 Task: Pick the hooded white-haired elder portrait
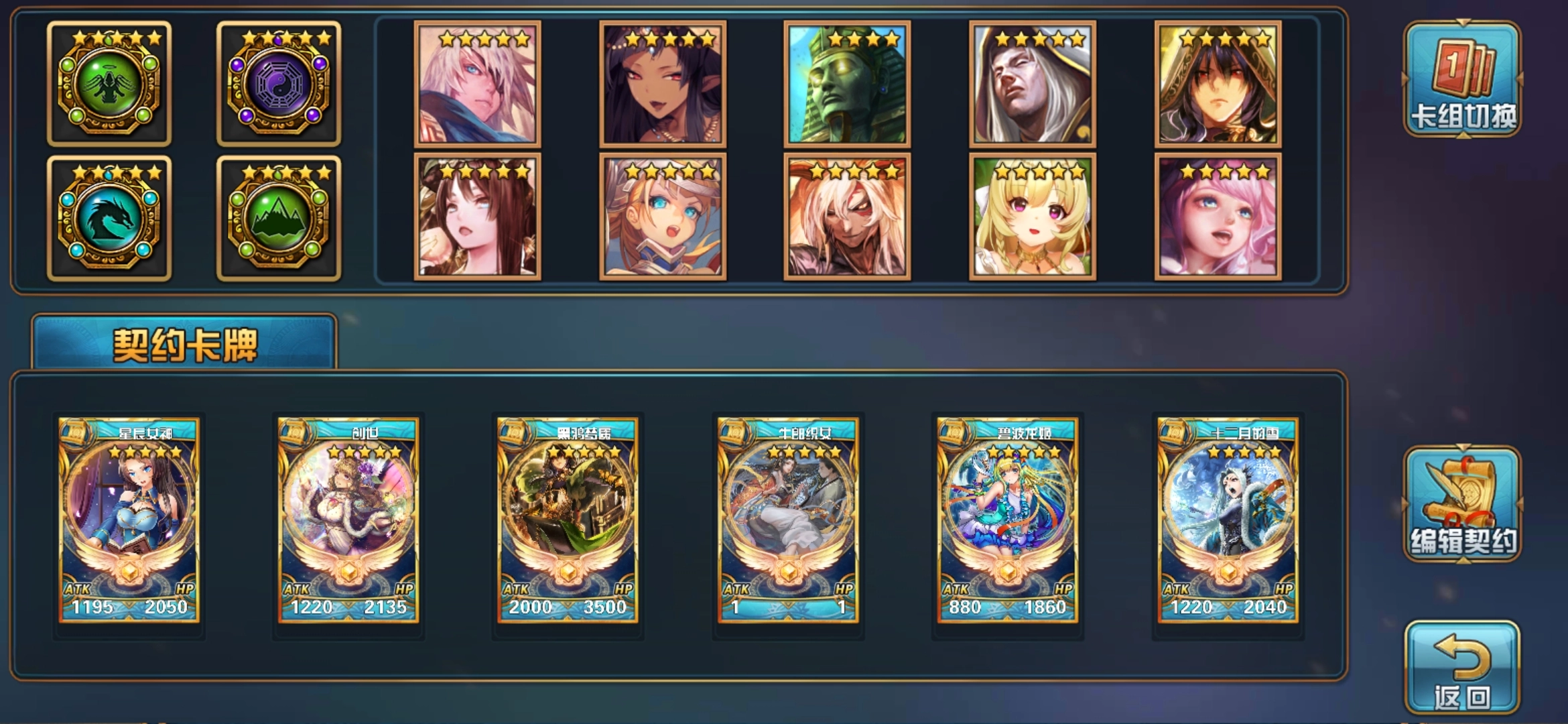click(1033, 84)
